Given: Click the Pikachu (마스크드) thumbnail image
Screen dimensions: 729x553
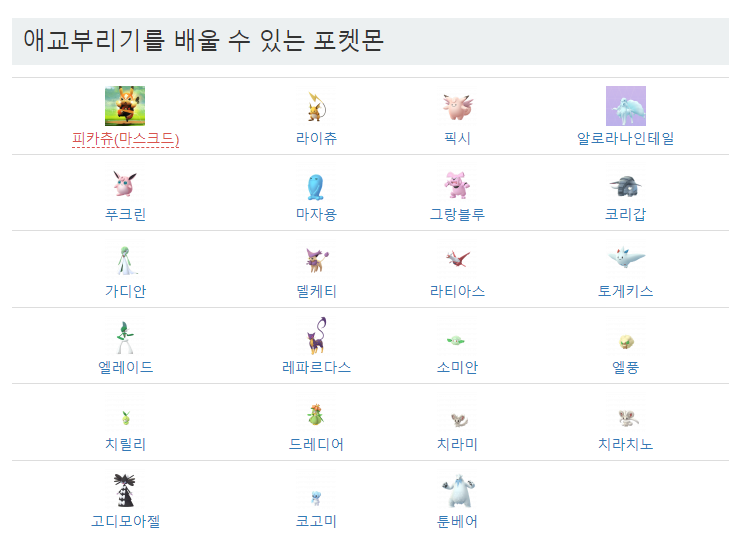Looking at the screenshot, I should (x=125, y=106).
